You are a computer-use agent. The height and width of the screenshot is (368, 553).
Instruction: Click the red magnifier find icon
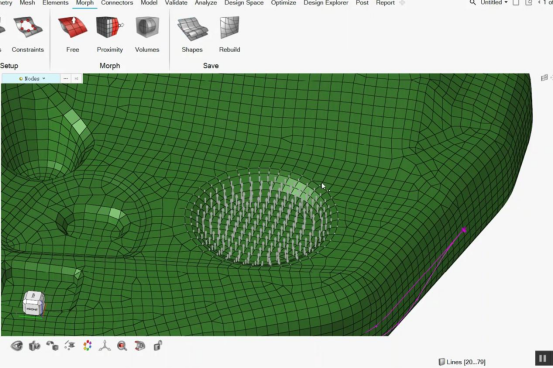pos(122,346)
